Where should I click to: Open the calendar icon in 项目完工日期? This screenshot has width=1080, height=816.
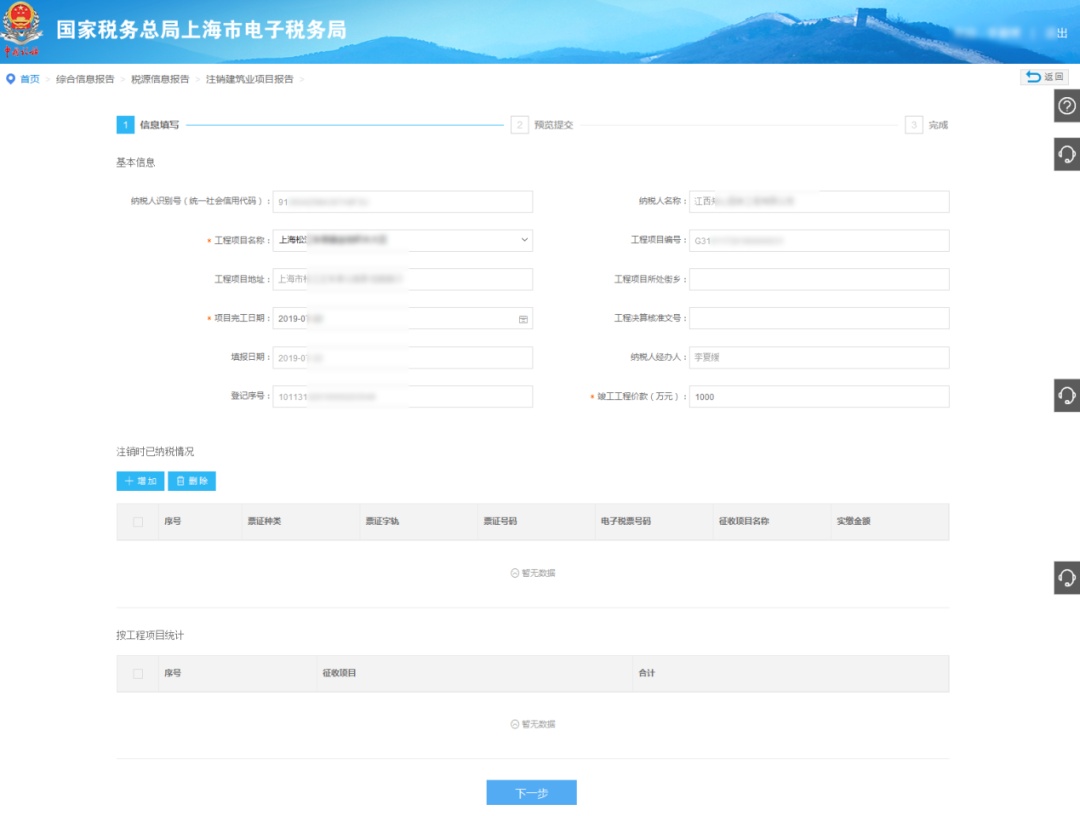click(523, 319)
